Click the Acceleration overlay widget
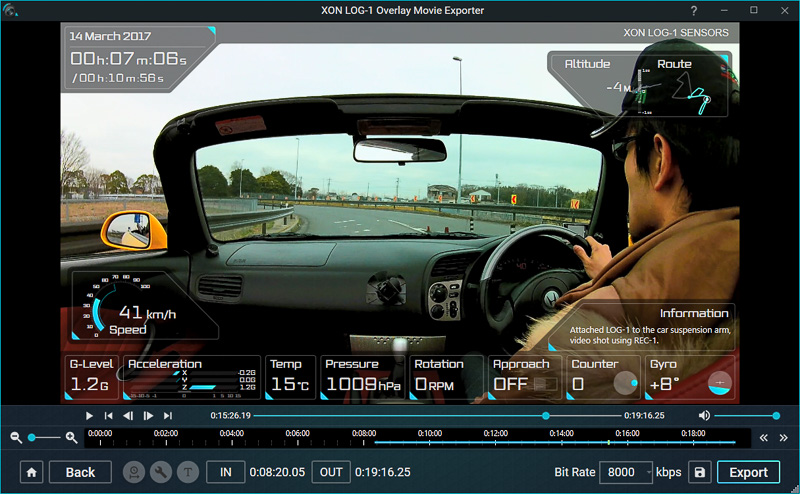The width and height of the screenshot is (800, 494). [x=192, y=377]
